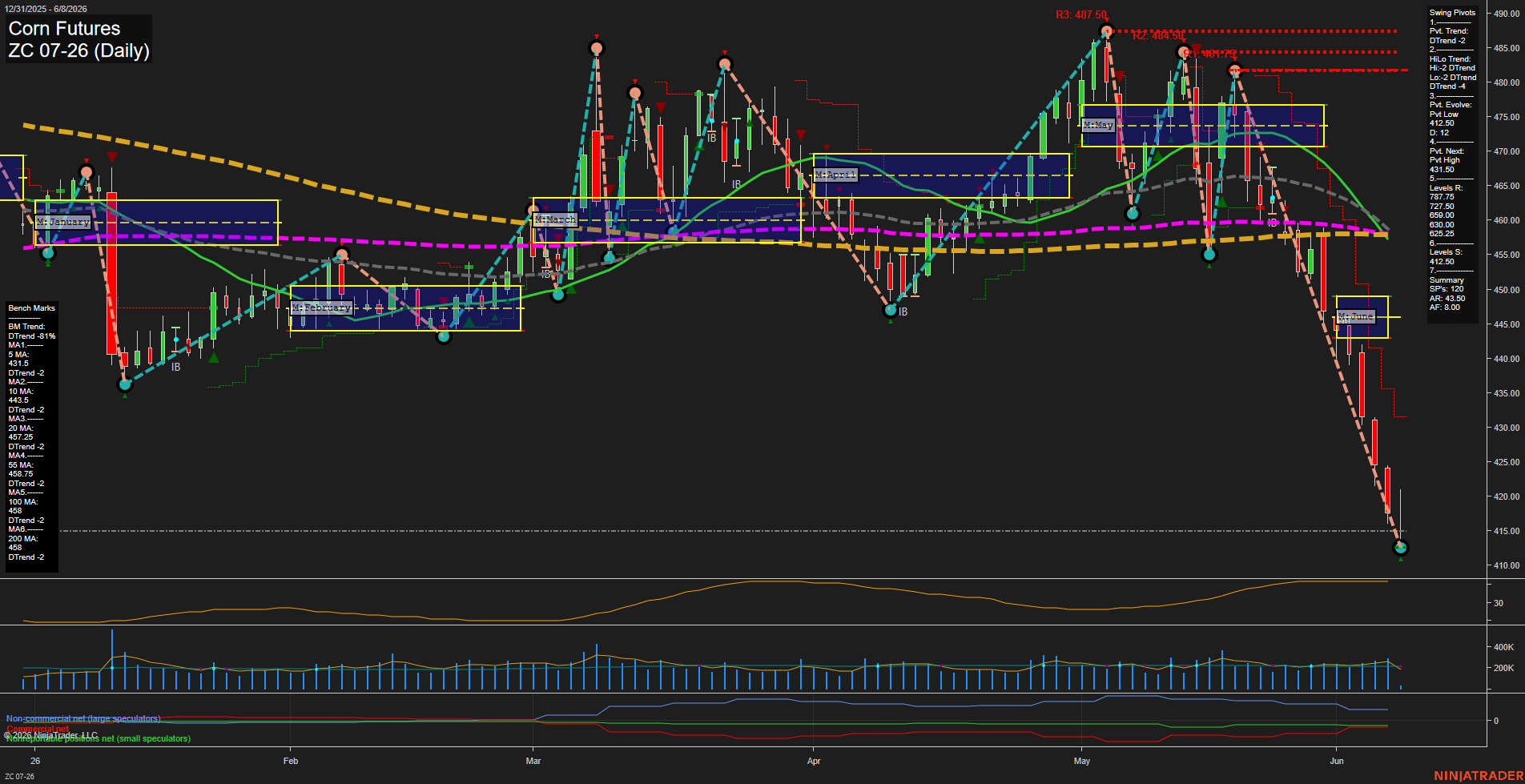Click the R3: 487.50 resistance label
Image resolution: width=1525 pixels, height=784 pixels.
click(1081, 15)
